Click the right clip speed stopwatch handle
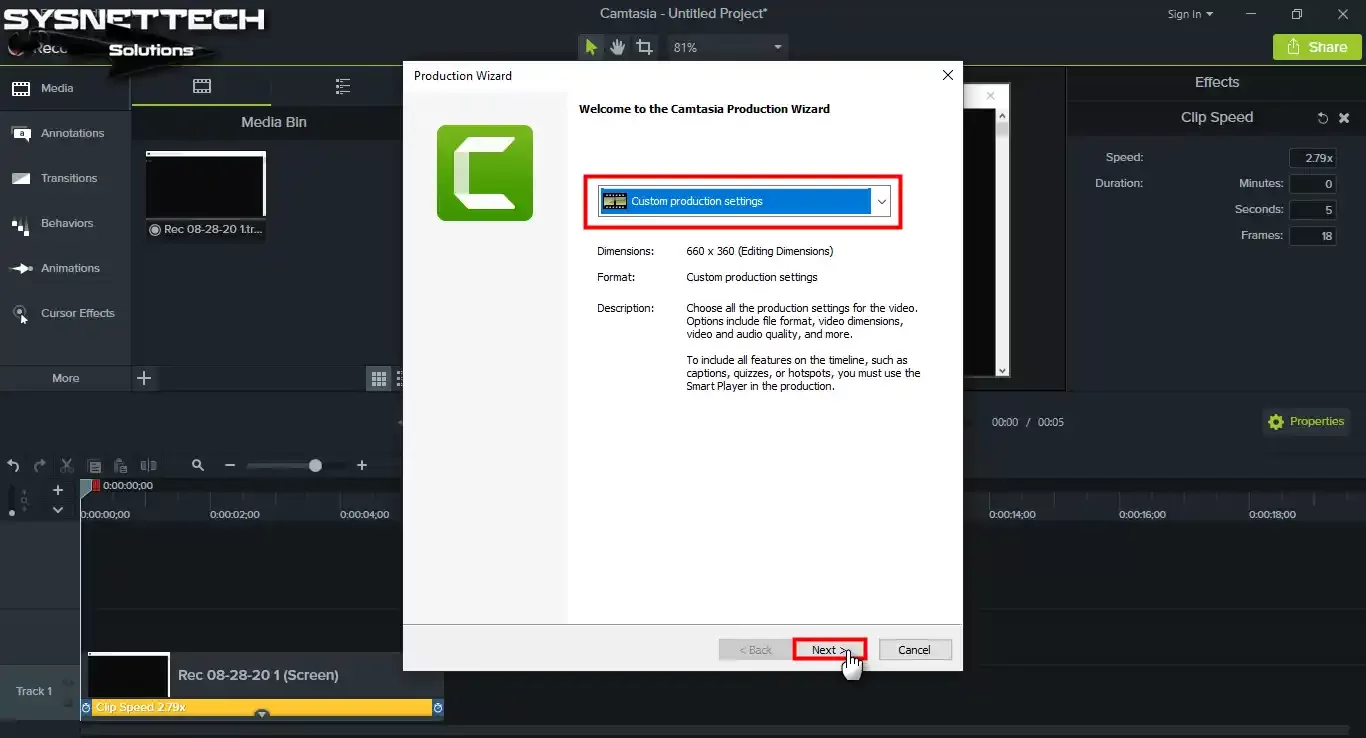Screen dimensions: 1366x738 [438, 708]
